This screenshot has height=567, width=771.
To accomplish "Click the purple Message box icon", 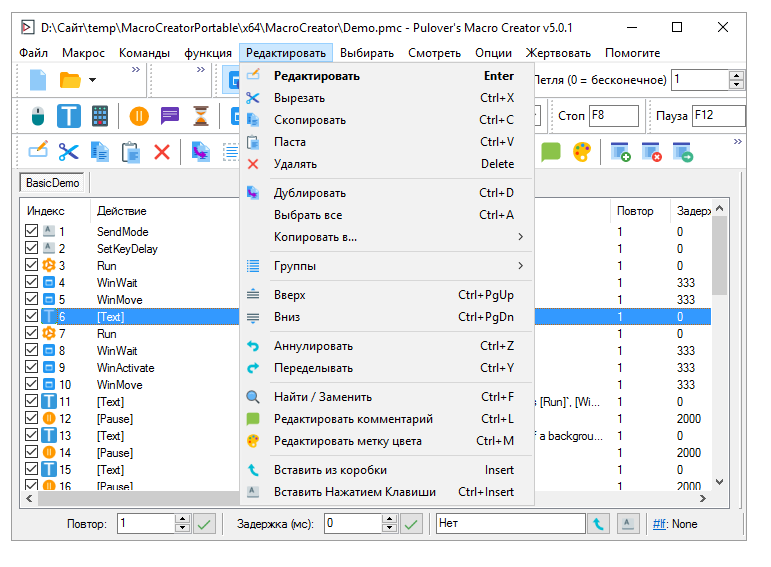I will (170, 116).
